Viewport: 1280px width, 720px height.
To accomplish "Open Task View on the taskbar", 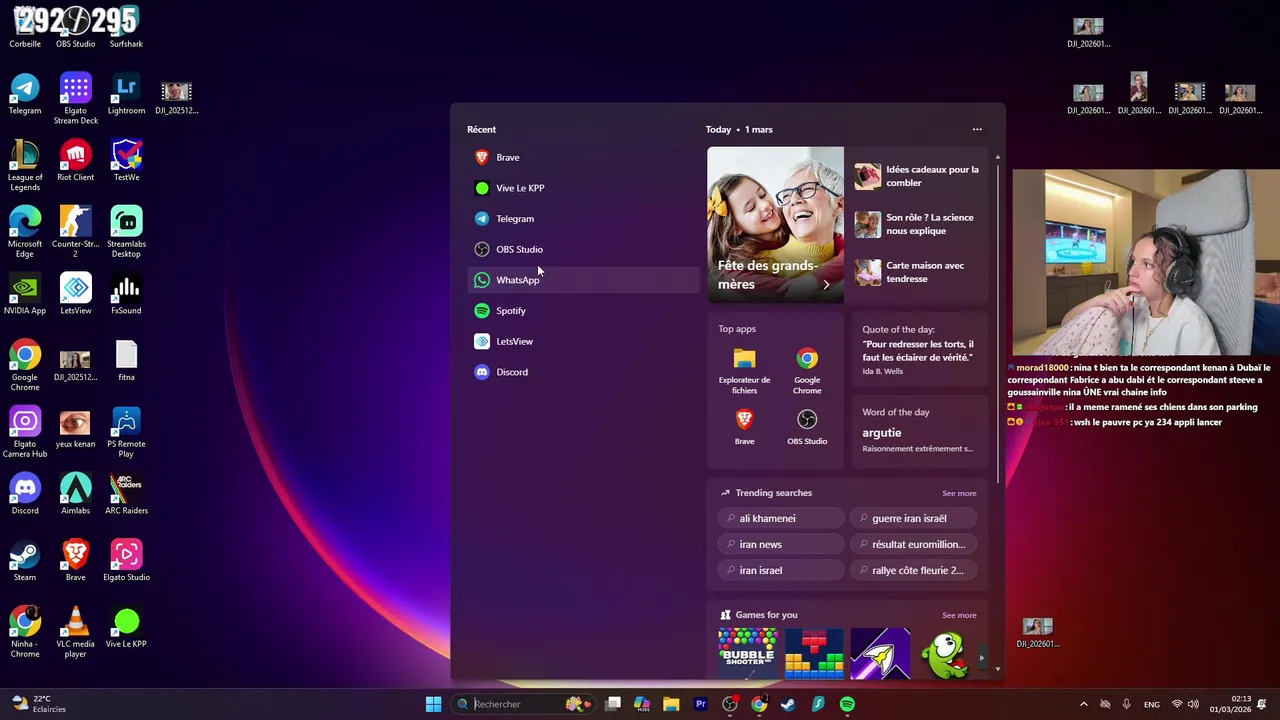I will point(613,704).
